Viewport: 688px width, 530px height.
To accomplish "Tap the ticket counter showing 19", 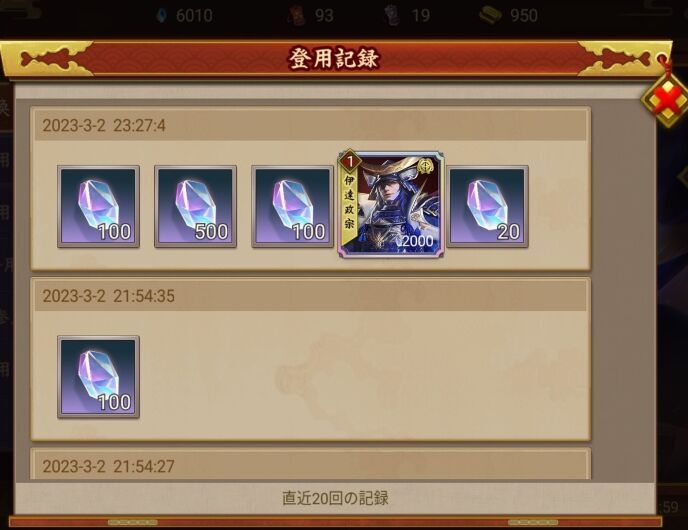I will click(407, 16).
